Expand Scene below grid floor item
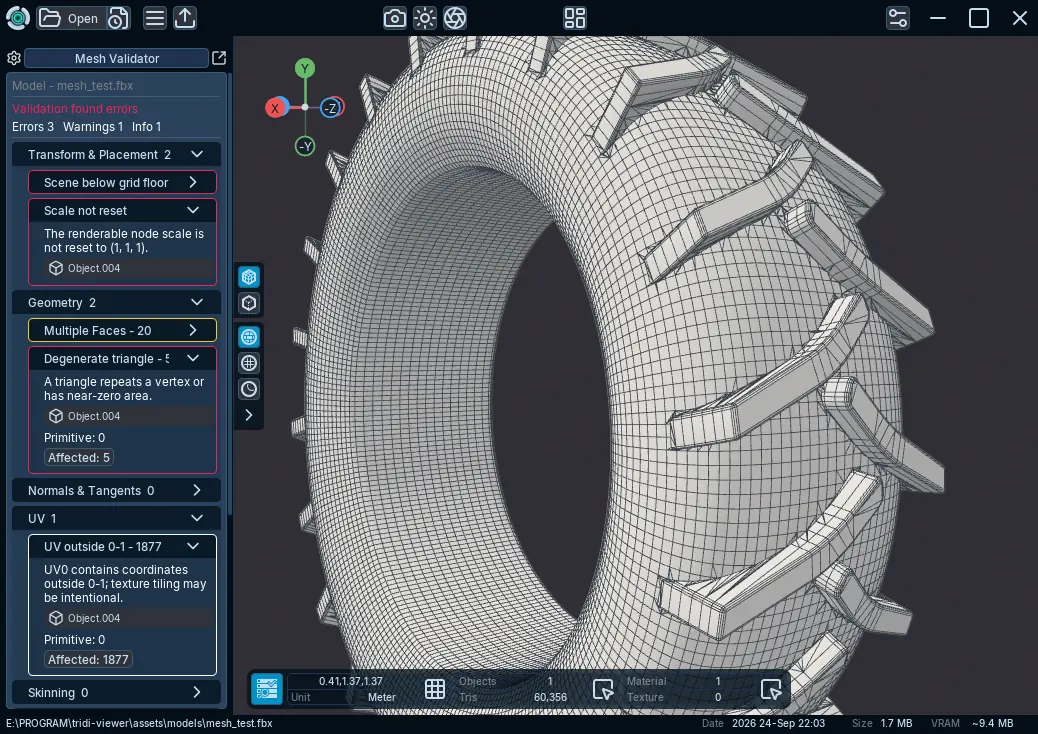The image size is (1038, 734). tap(122, 183)
